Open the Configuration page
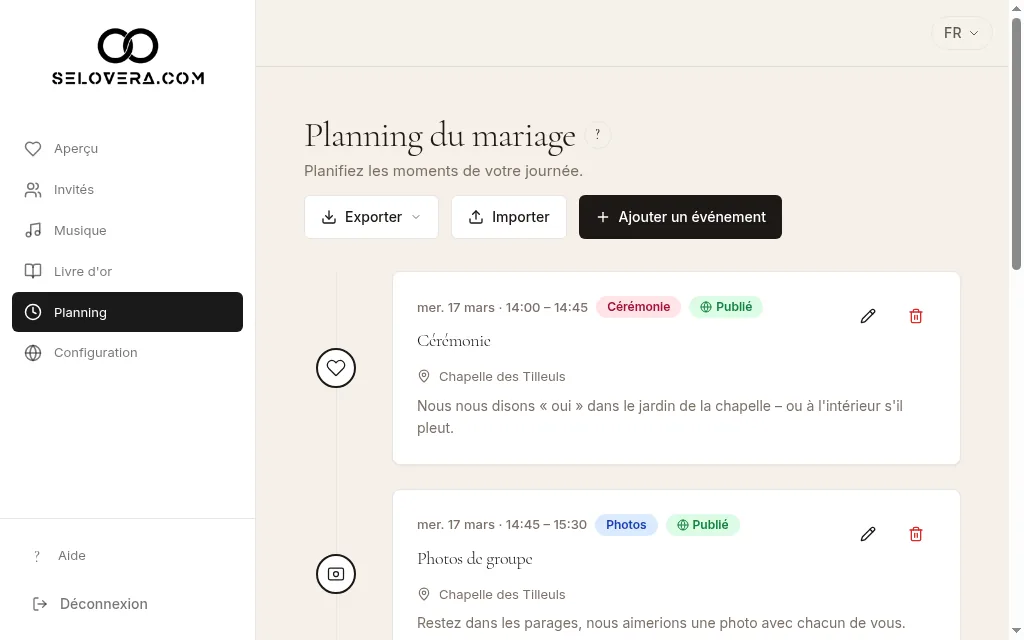Image resolution: width=1024 pixels, height=640 pixels. 127,353
